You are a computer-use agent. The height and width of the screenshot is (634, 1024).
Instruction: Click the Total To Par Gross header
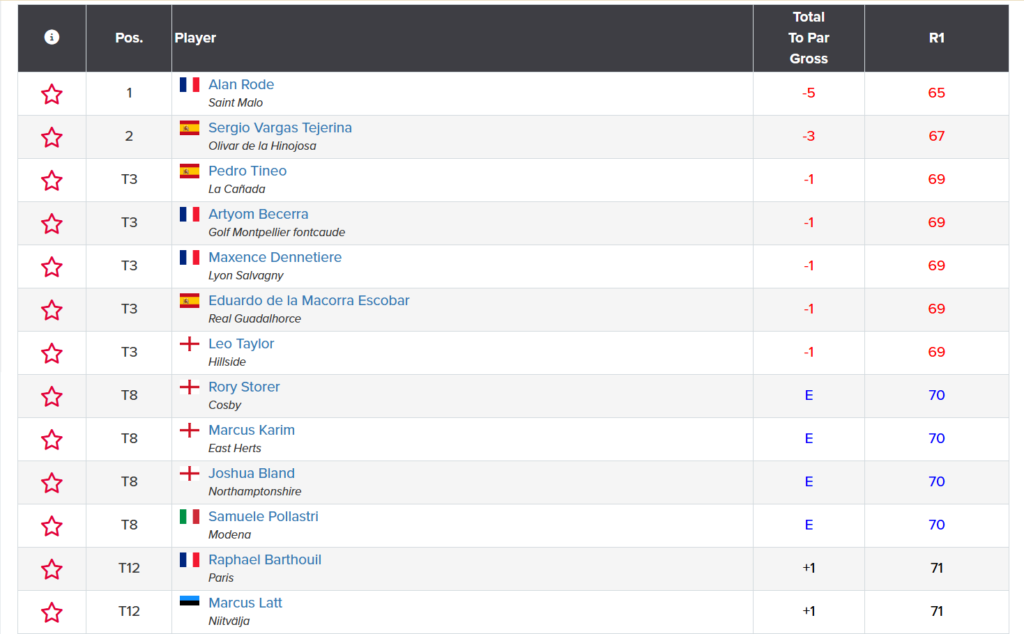pyautogui.click(x=808, y=38)
